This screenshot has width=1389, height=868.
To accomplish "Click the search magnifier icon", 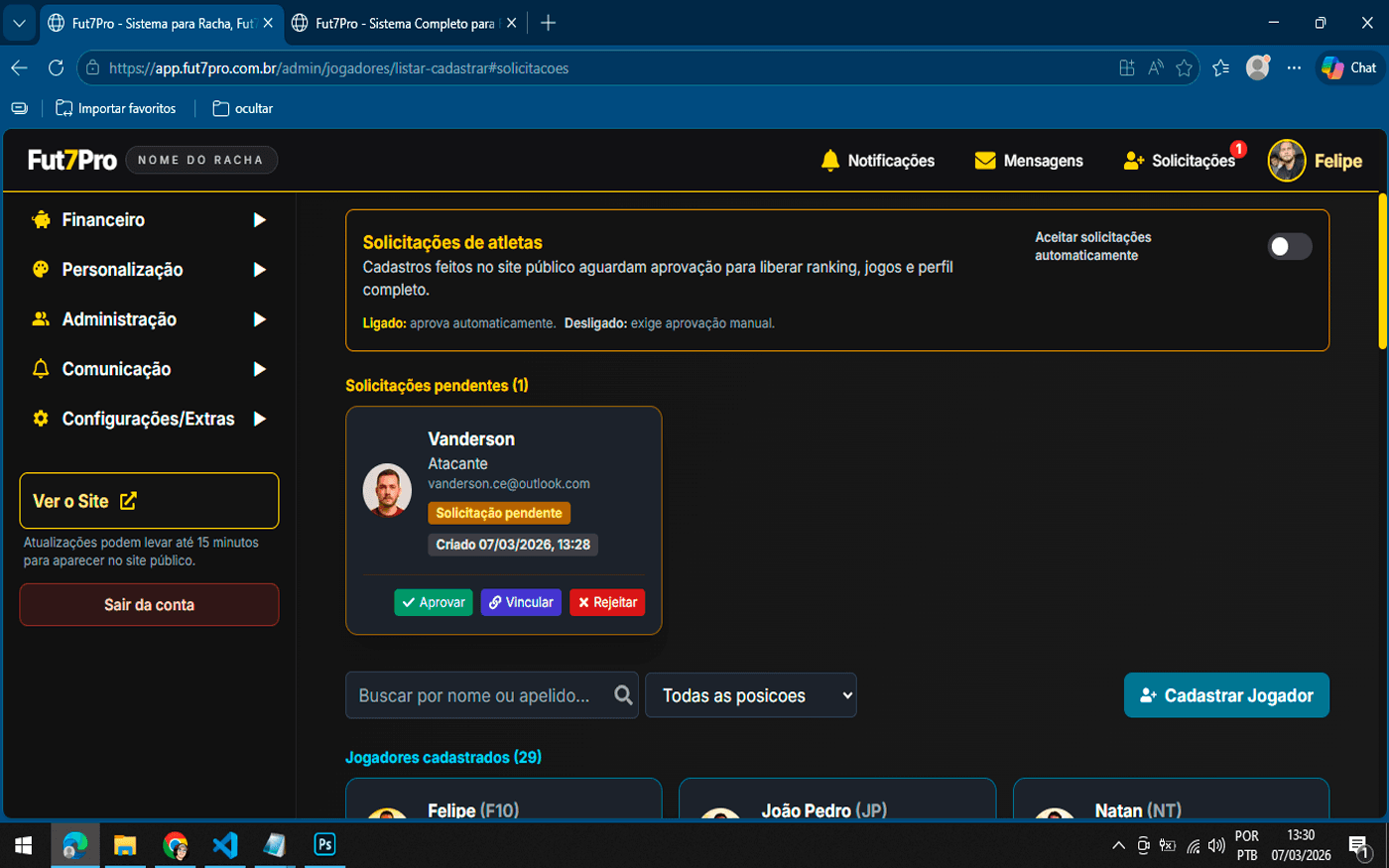I will (x=623, y=695).
